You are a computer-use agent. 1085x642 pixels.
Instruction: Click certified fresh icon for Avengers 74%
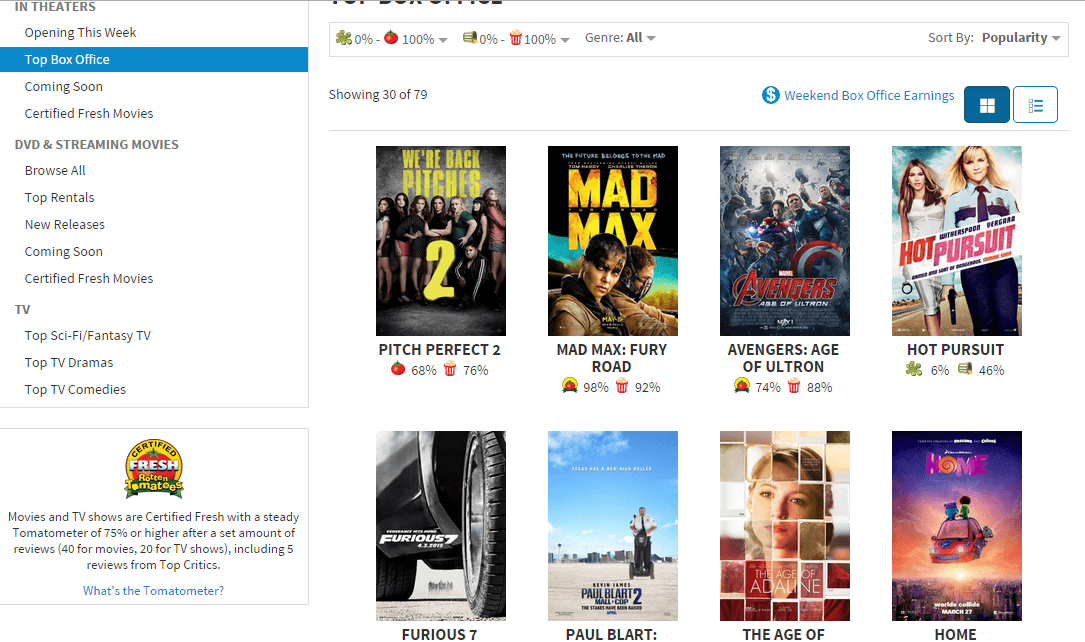pos(742,385)
